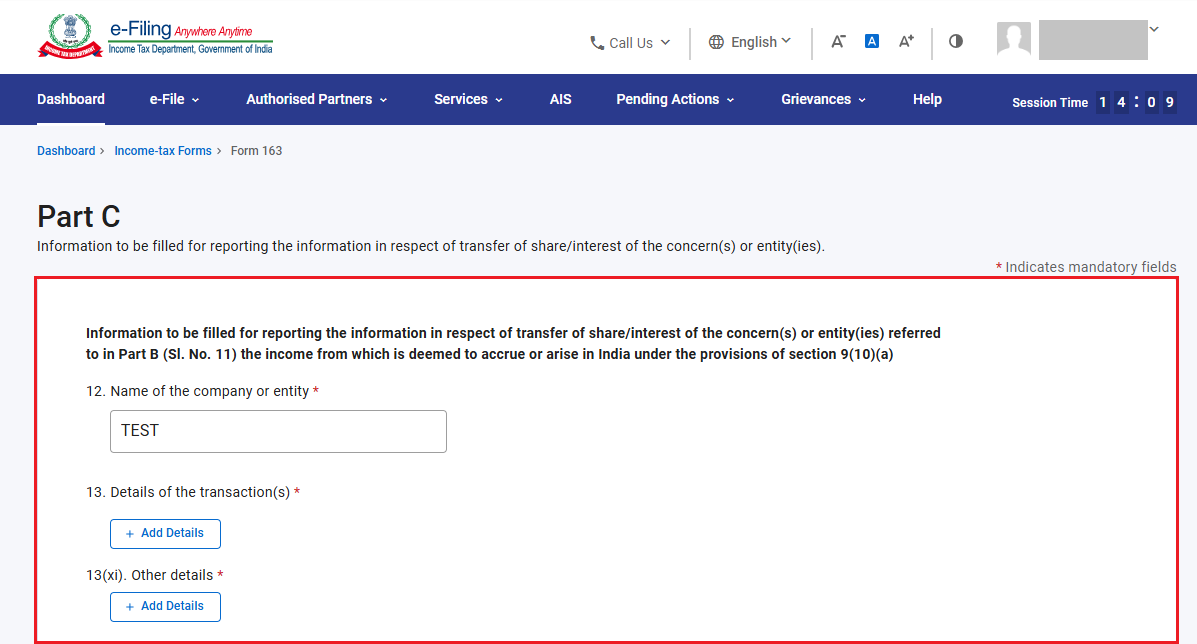The image size is (1197, 644).
Task: Toggle high contrast mode icon
Action: click(956, 41)
